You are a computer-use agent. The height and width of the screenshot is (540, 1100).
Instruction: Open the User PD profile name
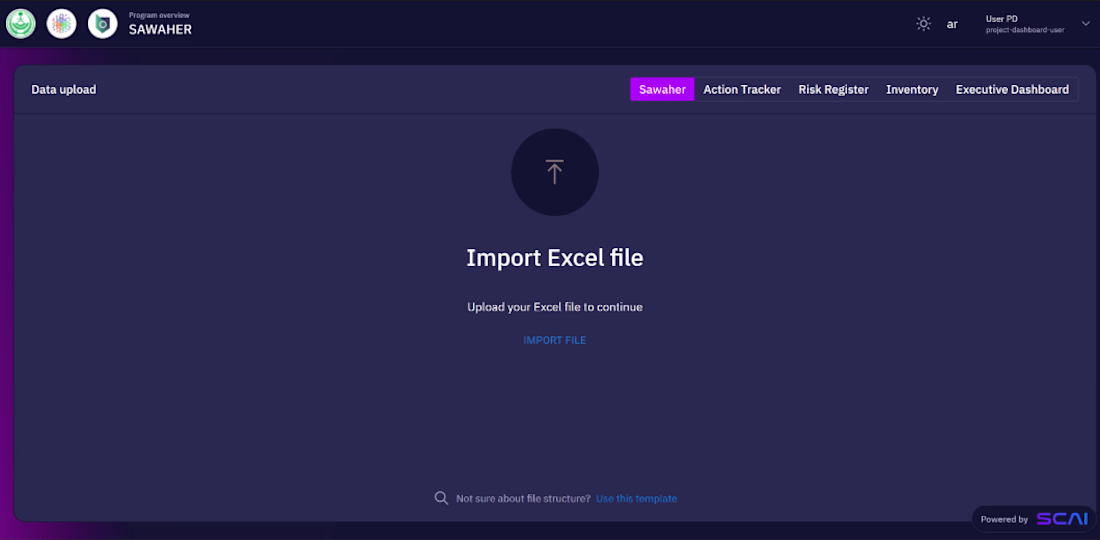pos(1002,19)
